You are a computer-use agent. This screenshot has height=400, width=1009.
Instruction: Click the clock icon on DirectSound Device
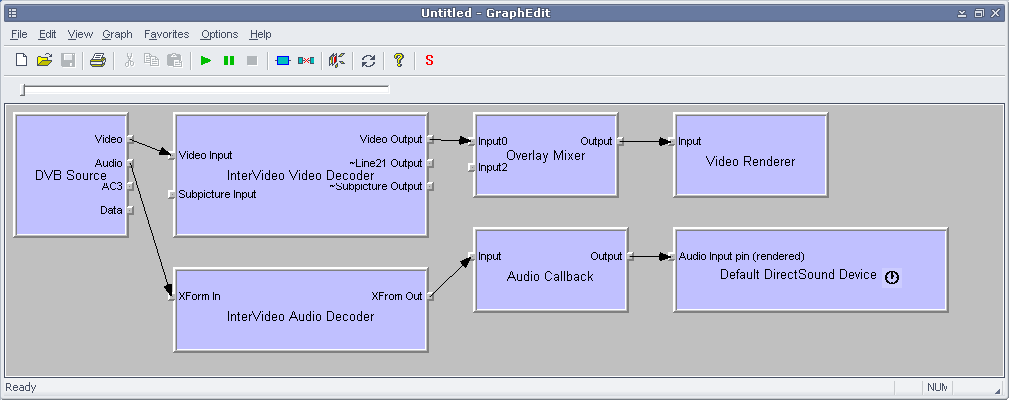click(891, 277)
